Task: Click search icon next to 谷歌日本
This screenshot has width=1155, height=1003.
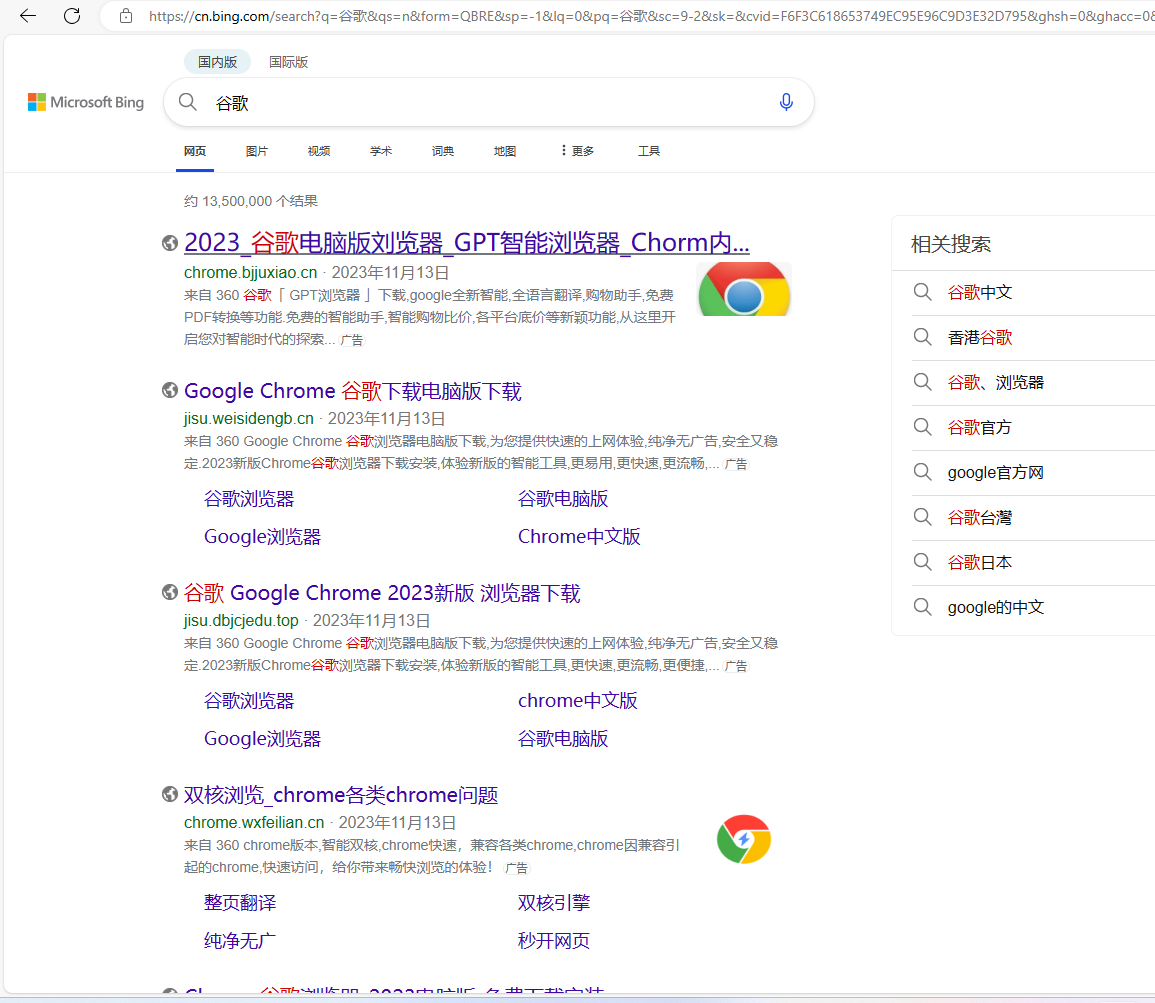Action: 922,562
